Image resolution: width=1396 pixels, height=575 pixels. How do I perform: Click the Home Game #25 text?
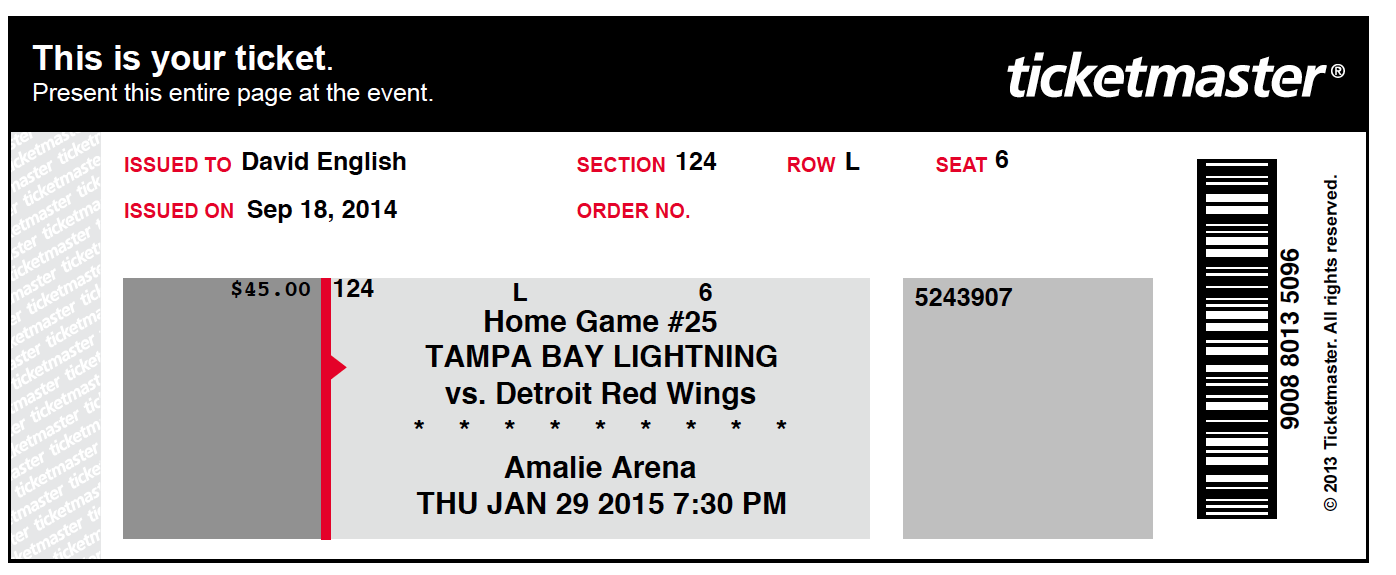pos(600,321)
